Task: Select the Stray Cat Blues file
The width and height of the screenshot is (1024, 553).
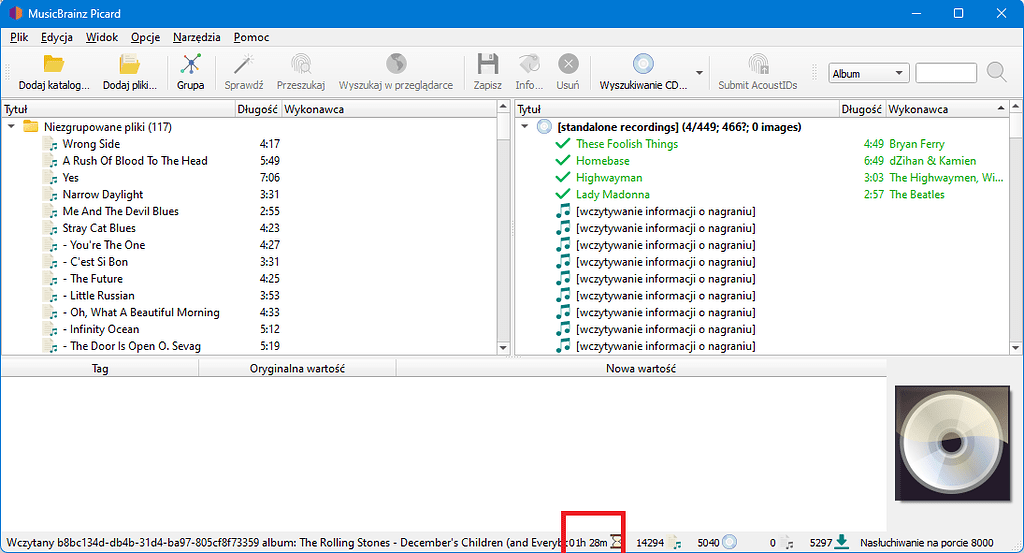Action: (x=99, y=228)
